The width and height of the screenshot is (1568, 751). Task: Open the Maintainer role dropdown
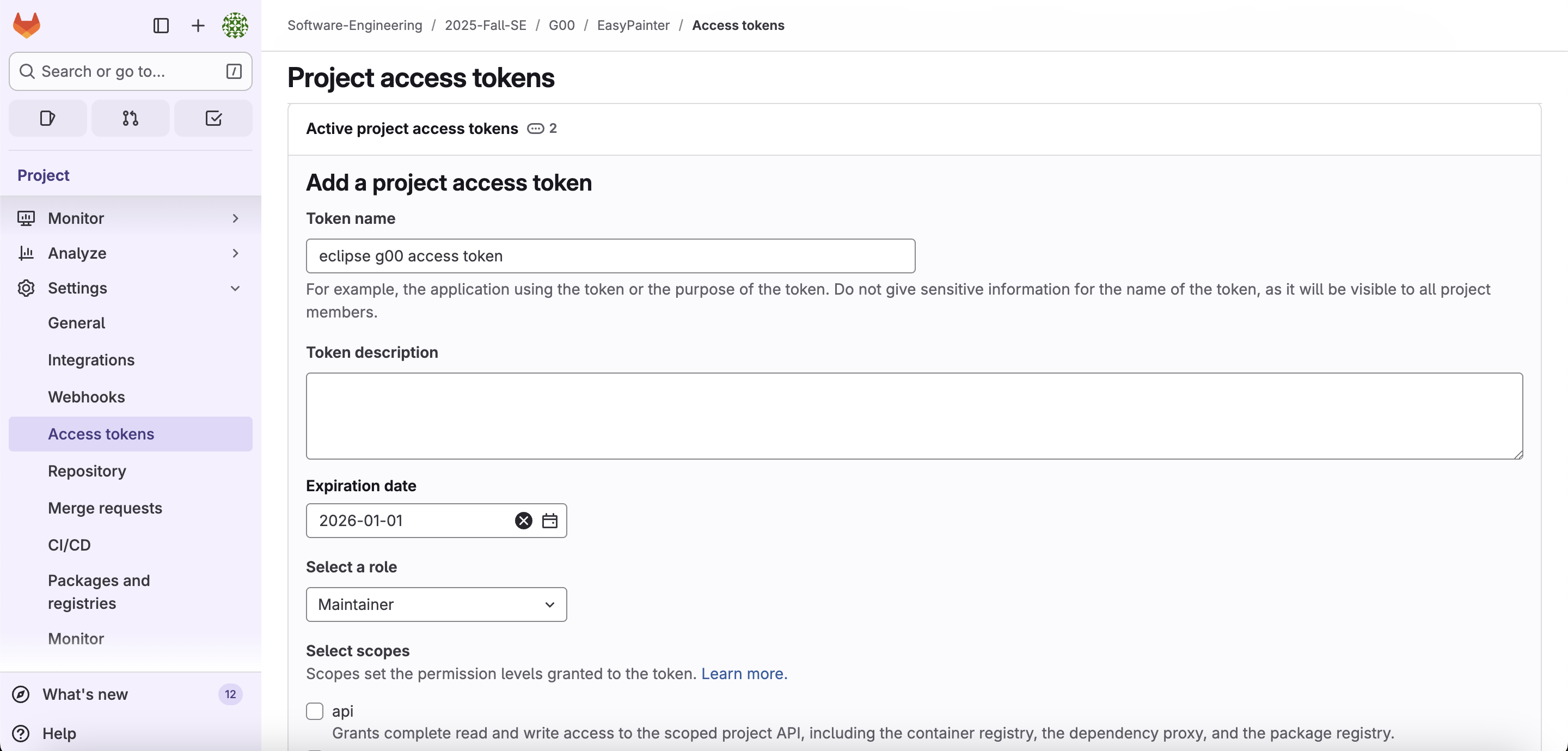tap(436, 604)
